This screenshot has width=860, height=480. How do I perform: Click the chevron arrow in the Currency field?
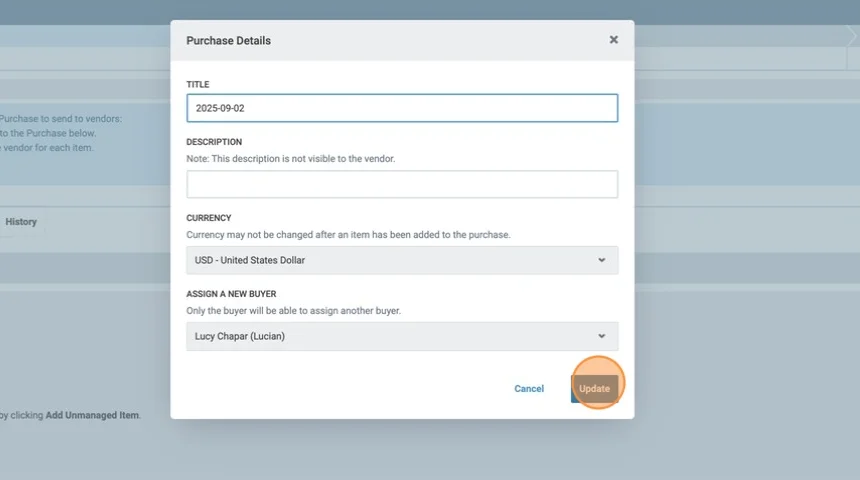602,260
